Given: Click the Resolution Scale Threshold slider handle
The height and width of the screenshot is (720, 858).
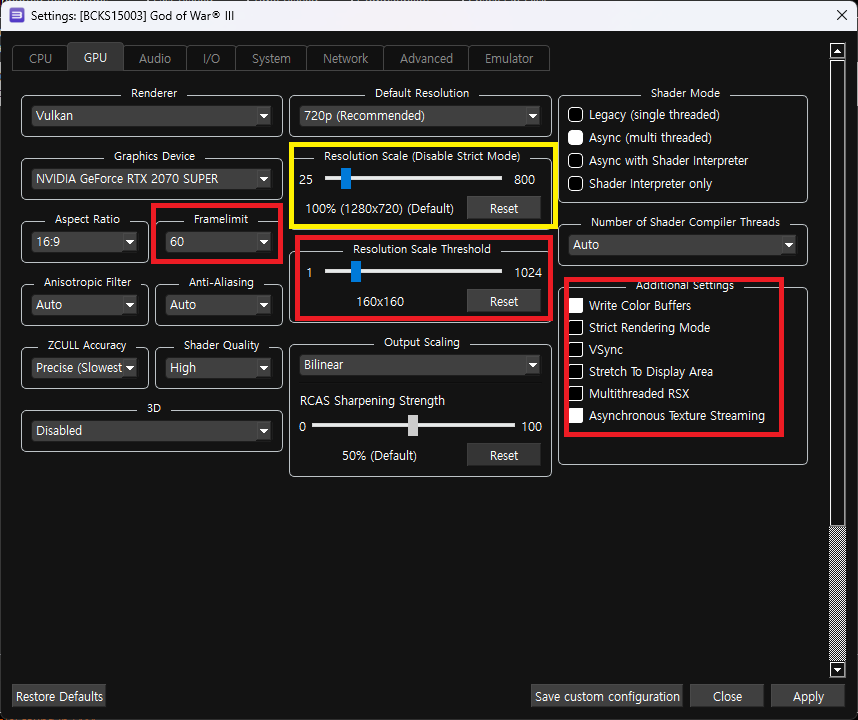Looking at the screenshot, I should pos(356,271).
